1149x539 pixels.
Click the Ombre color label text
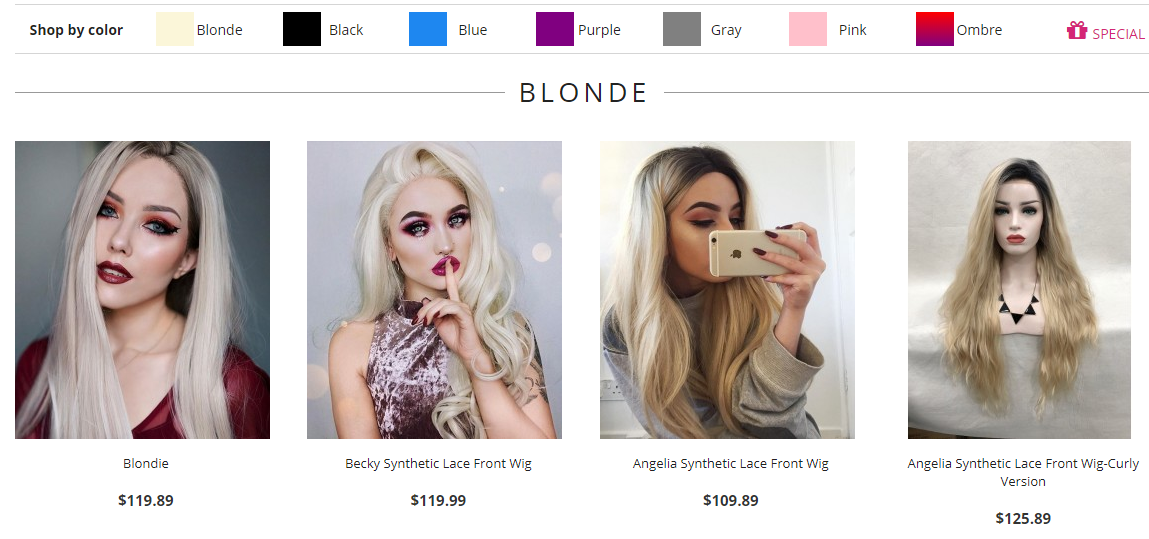[x=979, y=30]
